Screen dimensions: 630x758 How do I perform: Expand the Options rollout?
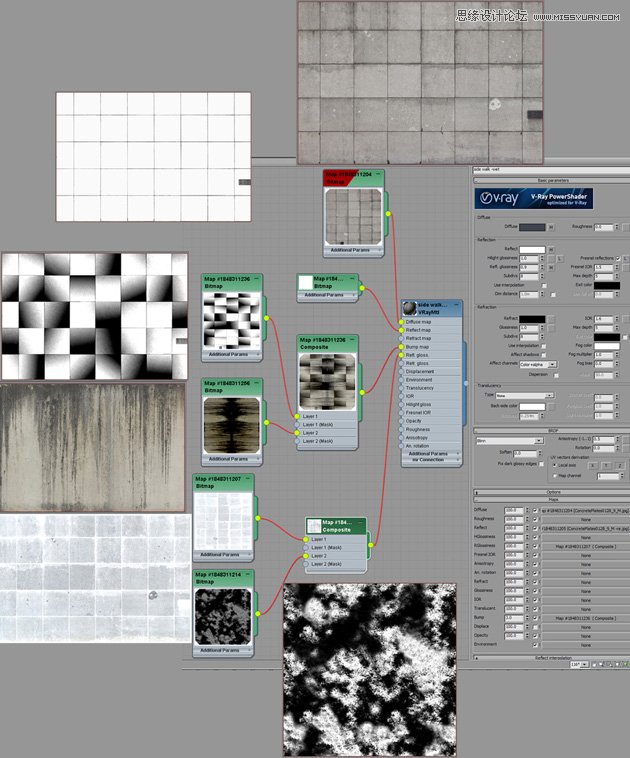(x=551, y=492)
